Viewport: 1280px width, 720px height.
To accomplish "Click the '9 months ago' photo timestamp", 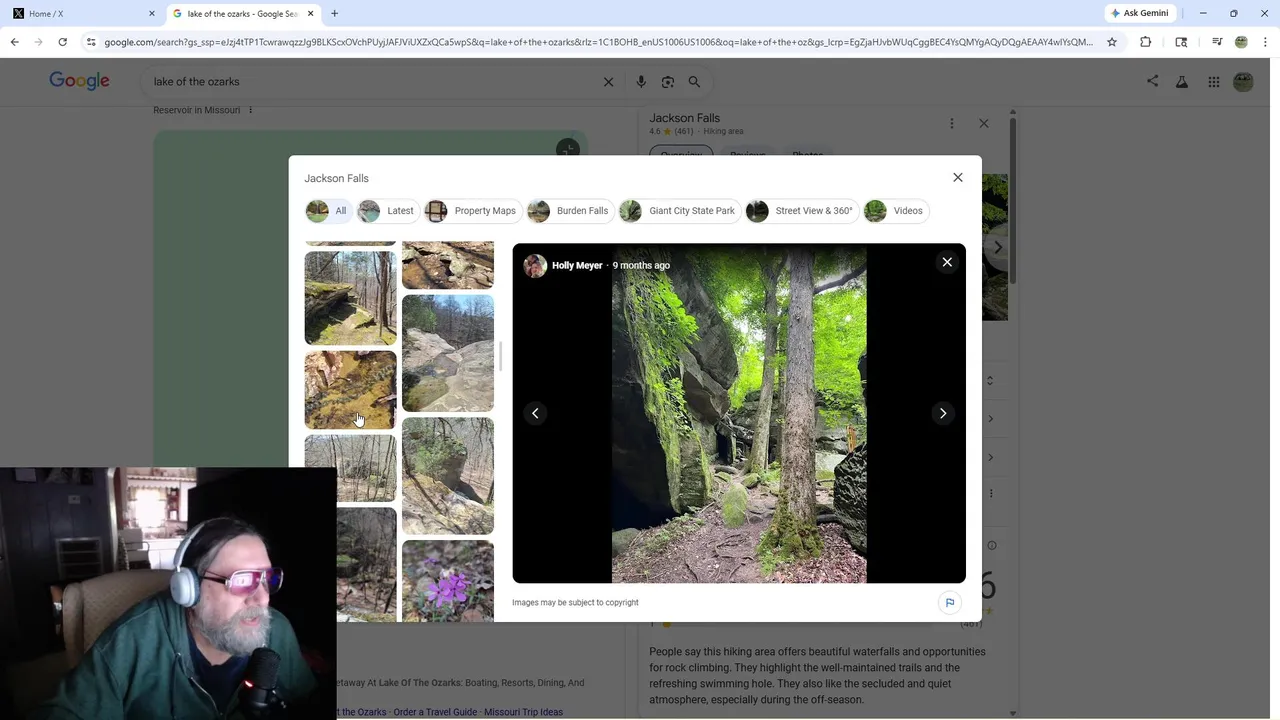I will (x=641, y=266).
